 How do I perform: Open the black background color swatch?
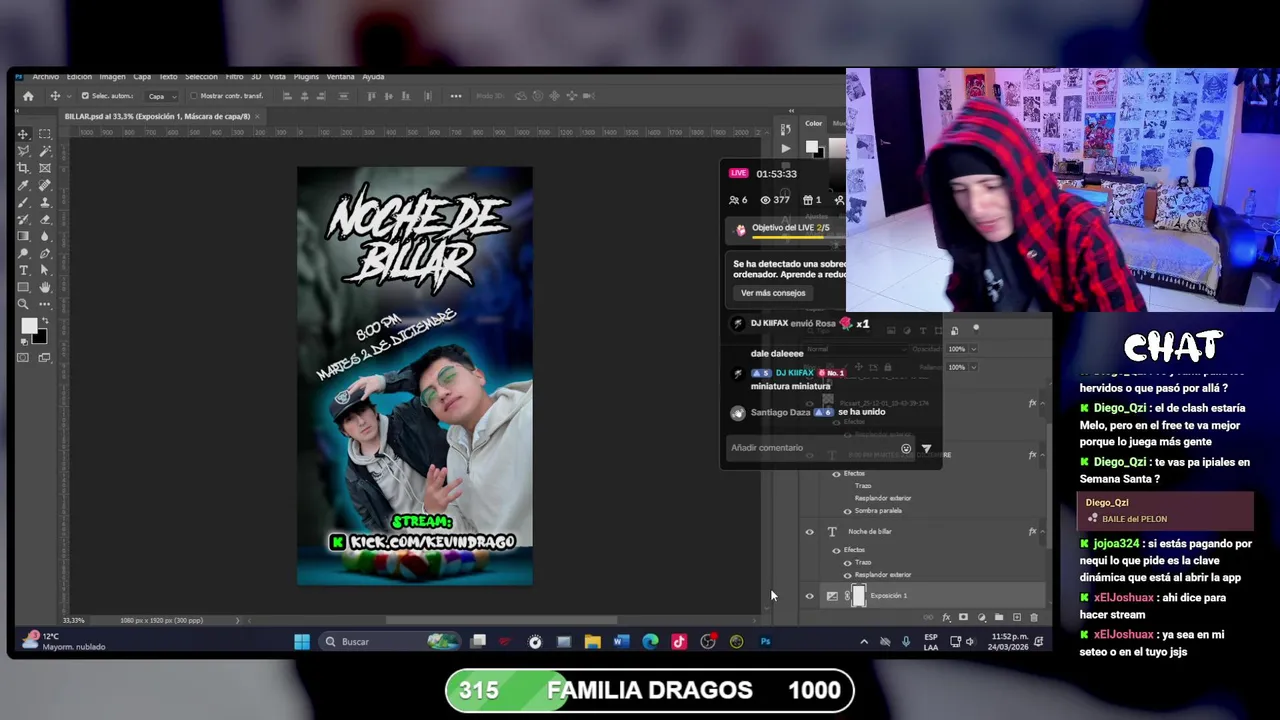tap(41, 338)
